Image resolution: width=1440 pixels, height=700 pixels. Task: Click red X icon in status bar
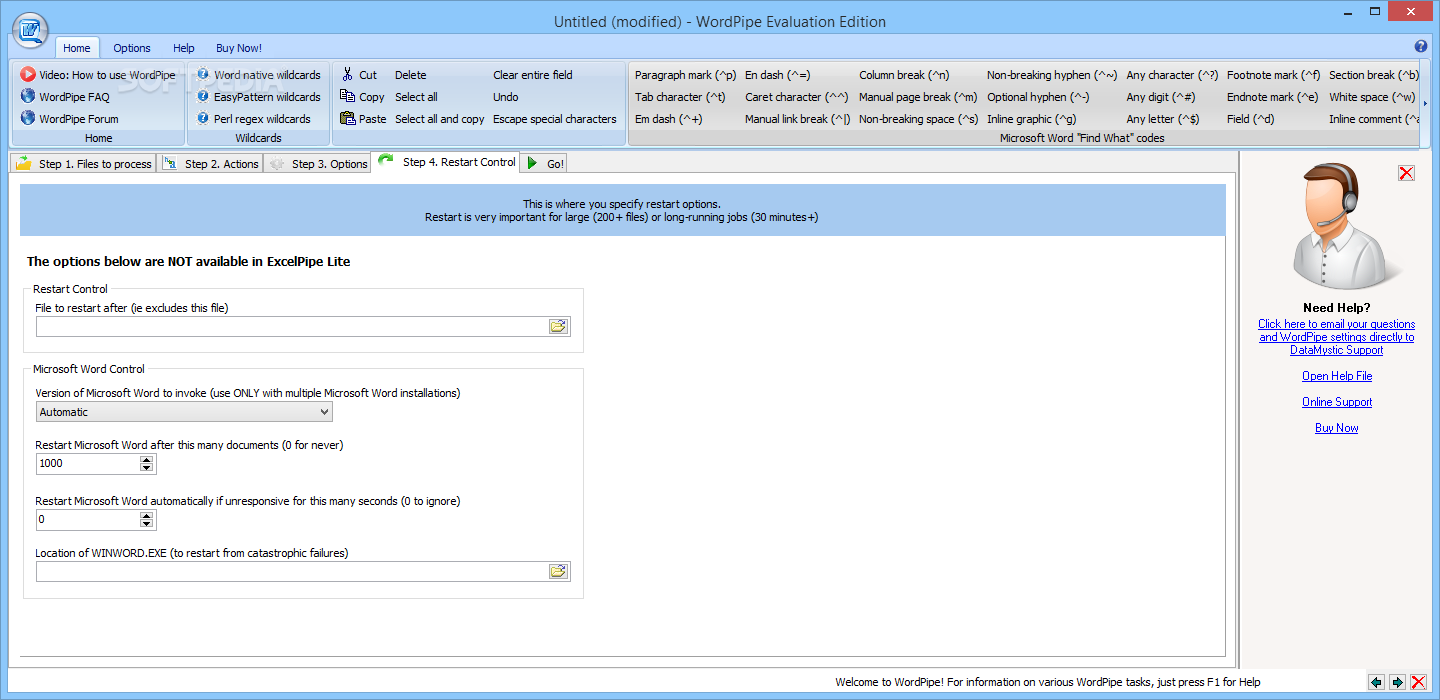(x=1418, y=682)
